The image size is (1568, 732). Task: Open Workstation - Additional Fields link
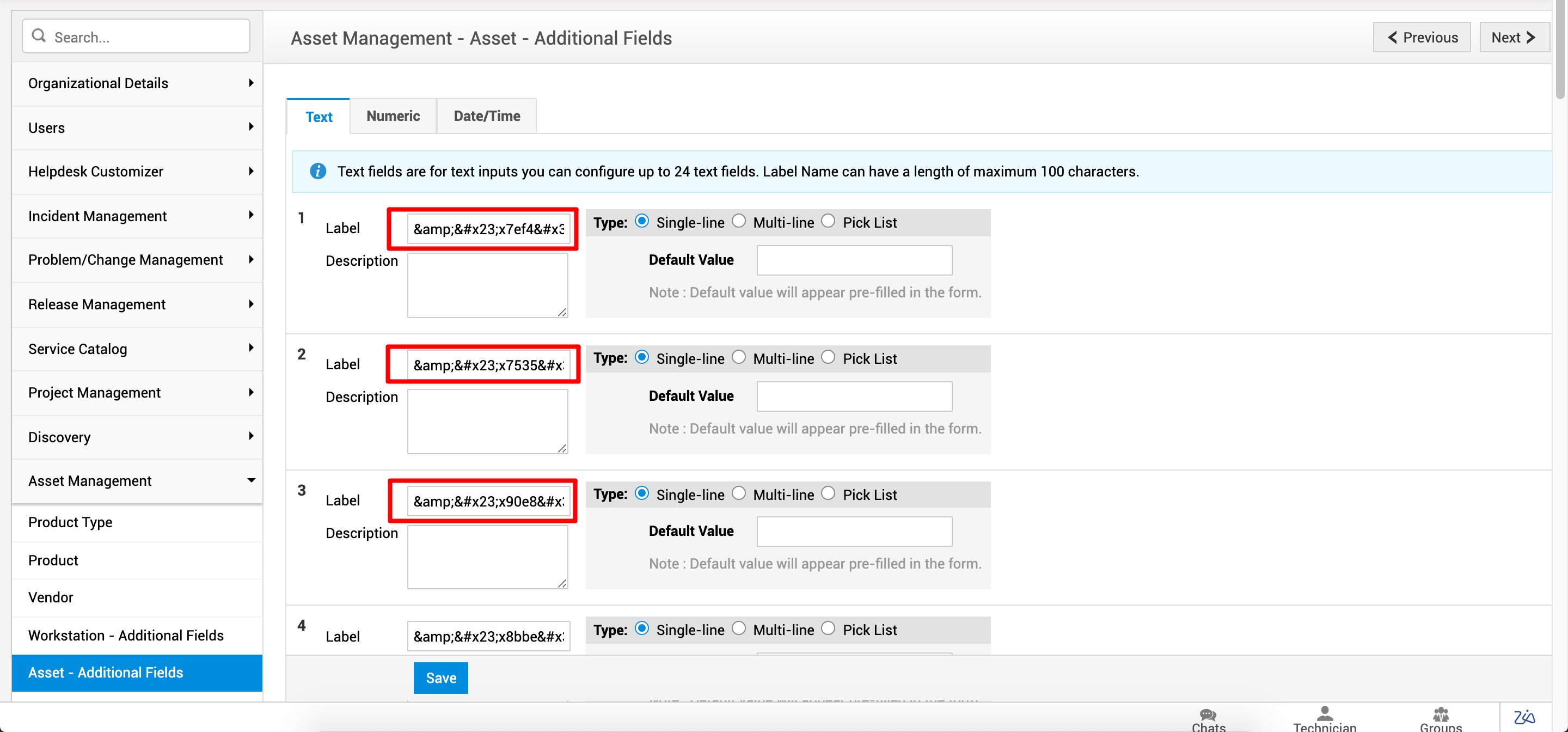click(126, 635)
